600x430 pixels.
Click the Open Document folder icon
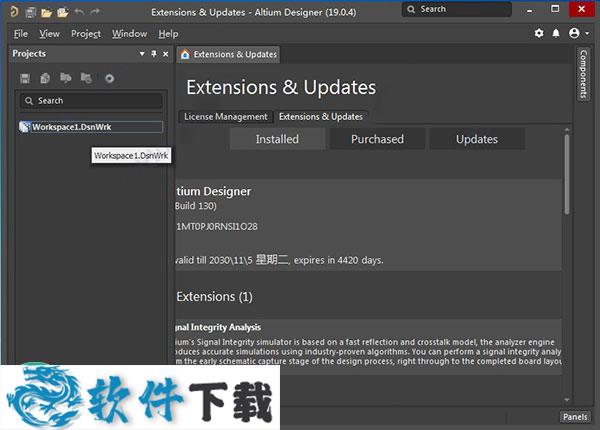(x=46, y=13)
